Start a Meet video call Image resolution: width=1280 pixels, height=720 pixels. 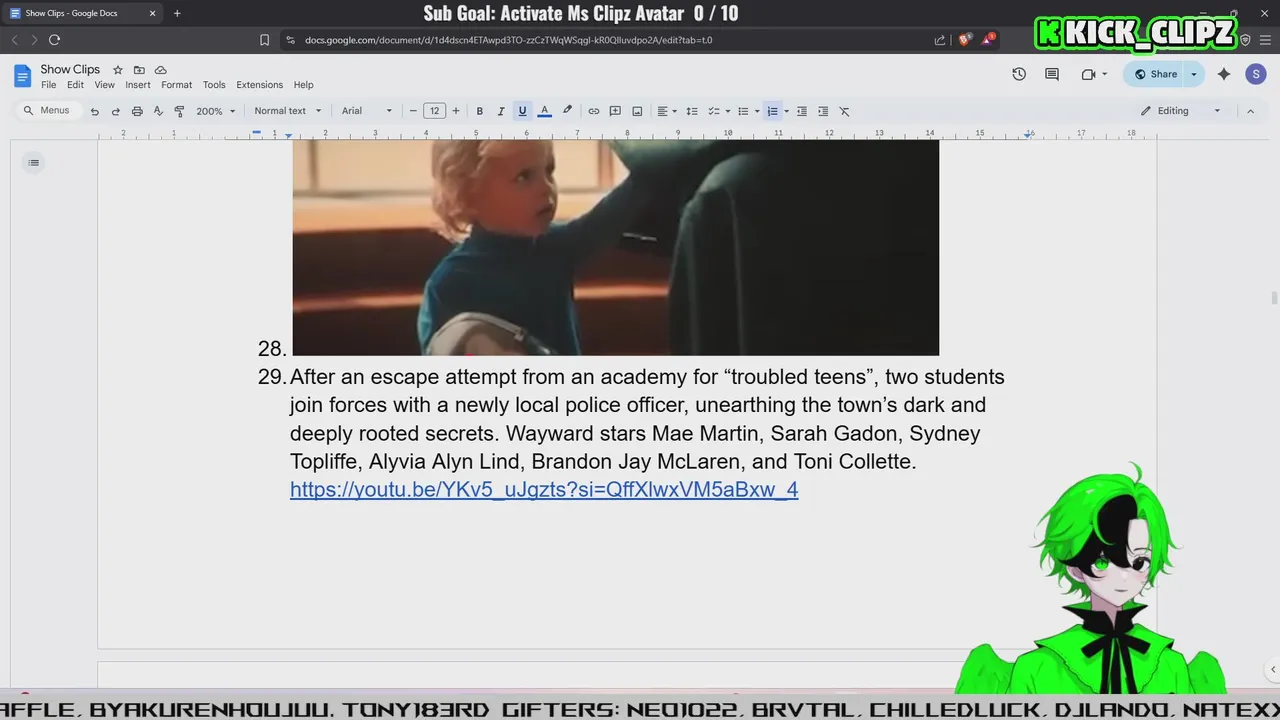1089,74
